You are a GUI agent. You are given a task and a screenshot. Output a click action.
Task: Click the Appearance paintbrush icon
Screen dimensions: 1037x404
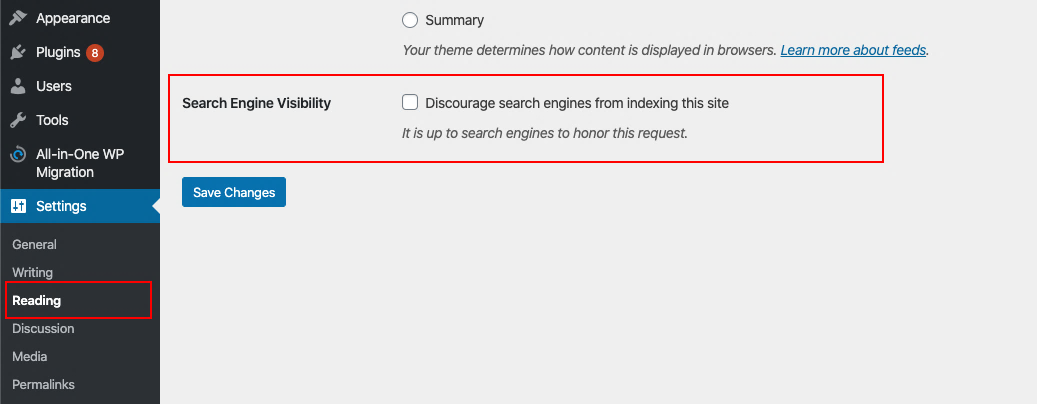(x=19, y=18)
